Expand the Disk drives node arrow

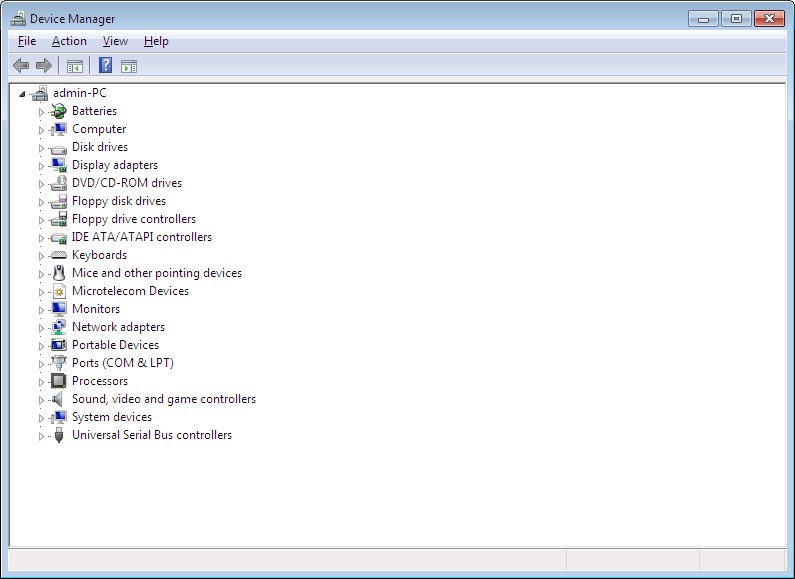(42, 148)
